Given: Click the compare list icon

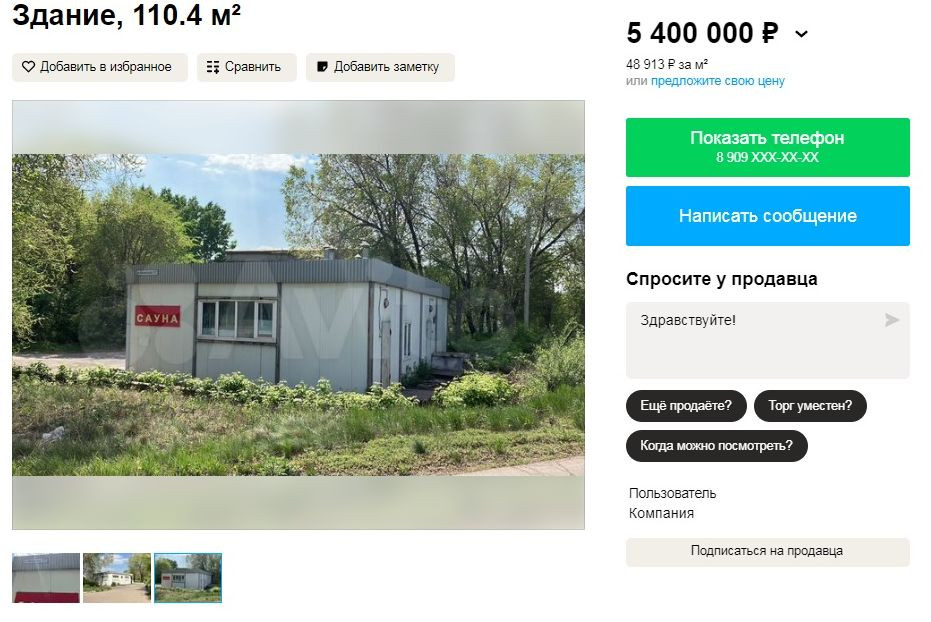Looking at the screenshot, I should click(x=213, y=66).
